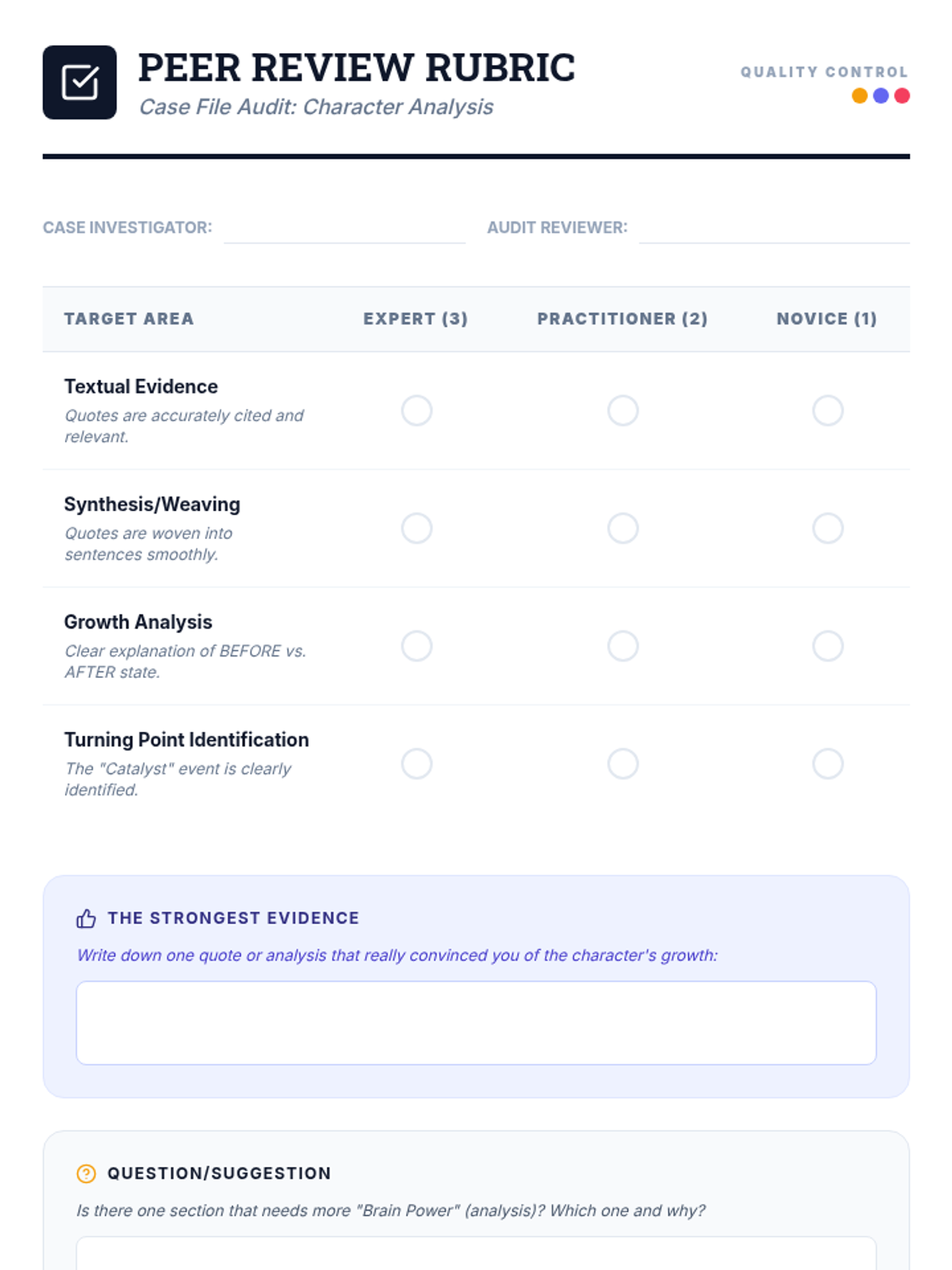Click the red Quality Control dot

(902, 96)
